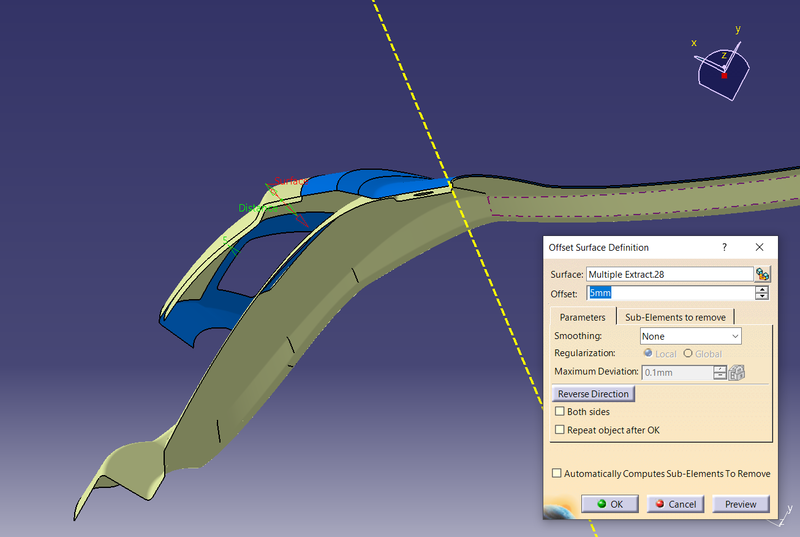Switch to the Sub-Elements to remove tab
The height and width of the screenshot is (537, 800).
pos(674,317)
